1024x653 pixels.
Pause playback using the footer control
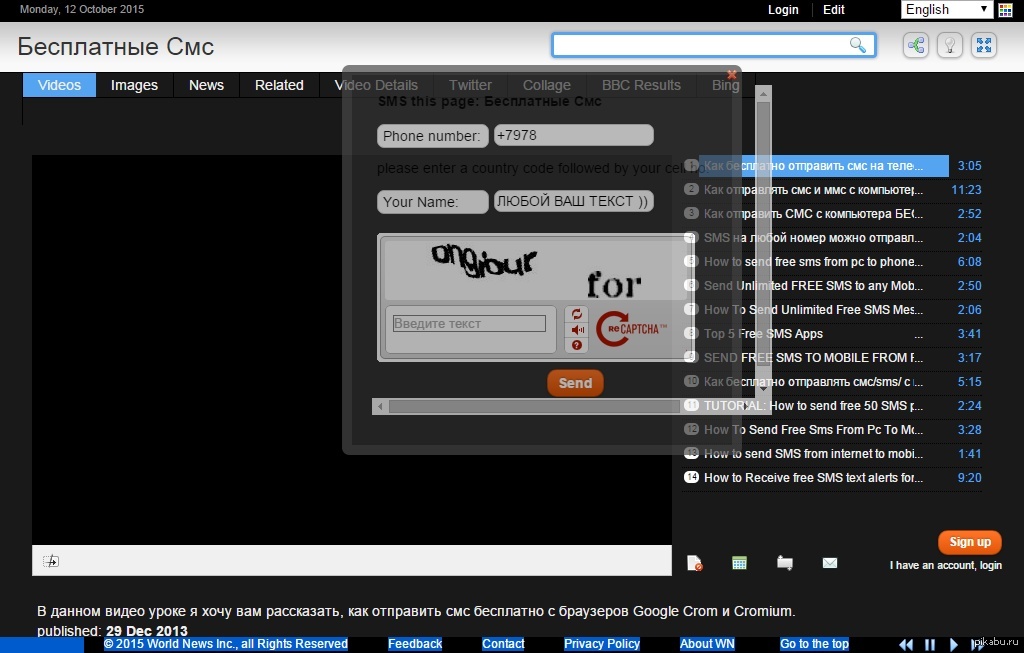(x=930, y=645)
